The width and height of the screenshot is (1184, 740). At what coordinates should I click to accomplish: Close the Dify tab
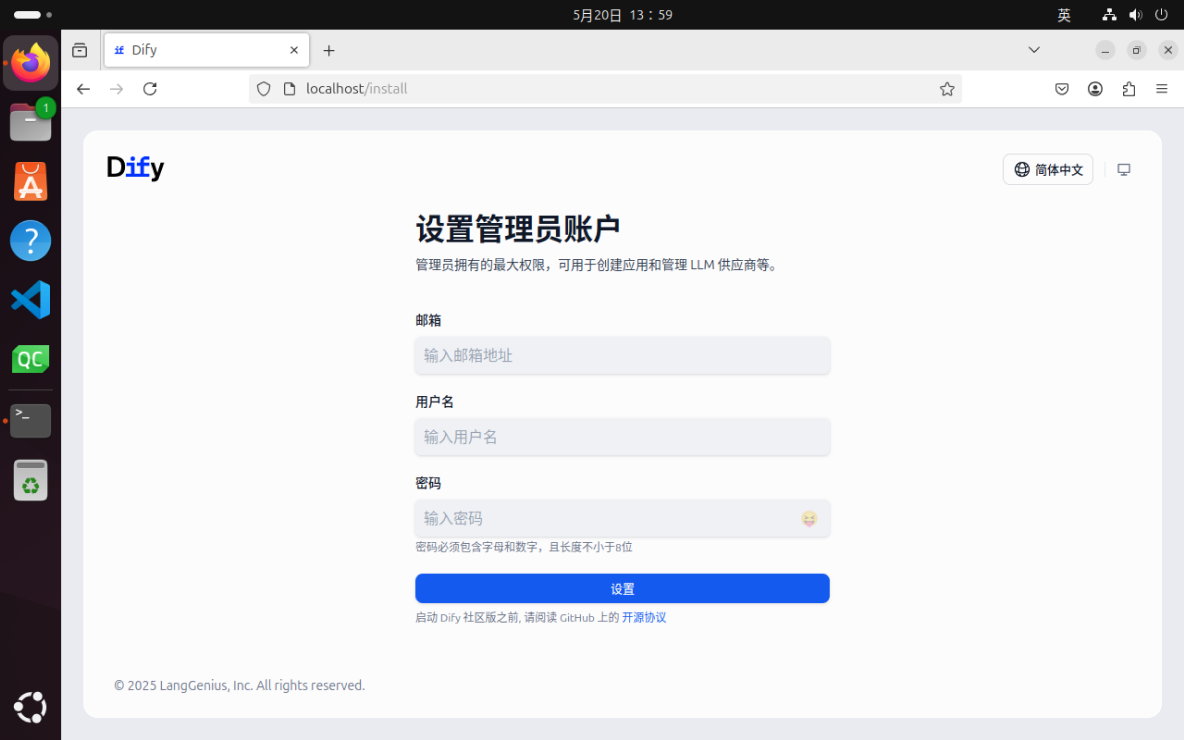pyautogui.click(x=294, y=50)
